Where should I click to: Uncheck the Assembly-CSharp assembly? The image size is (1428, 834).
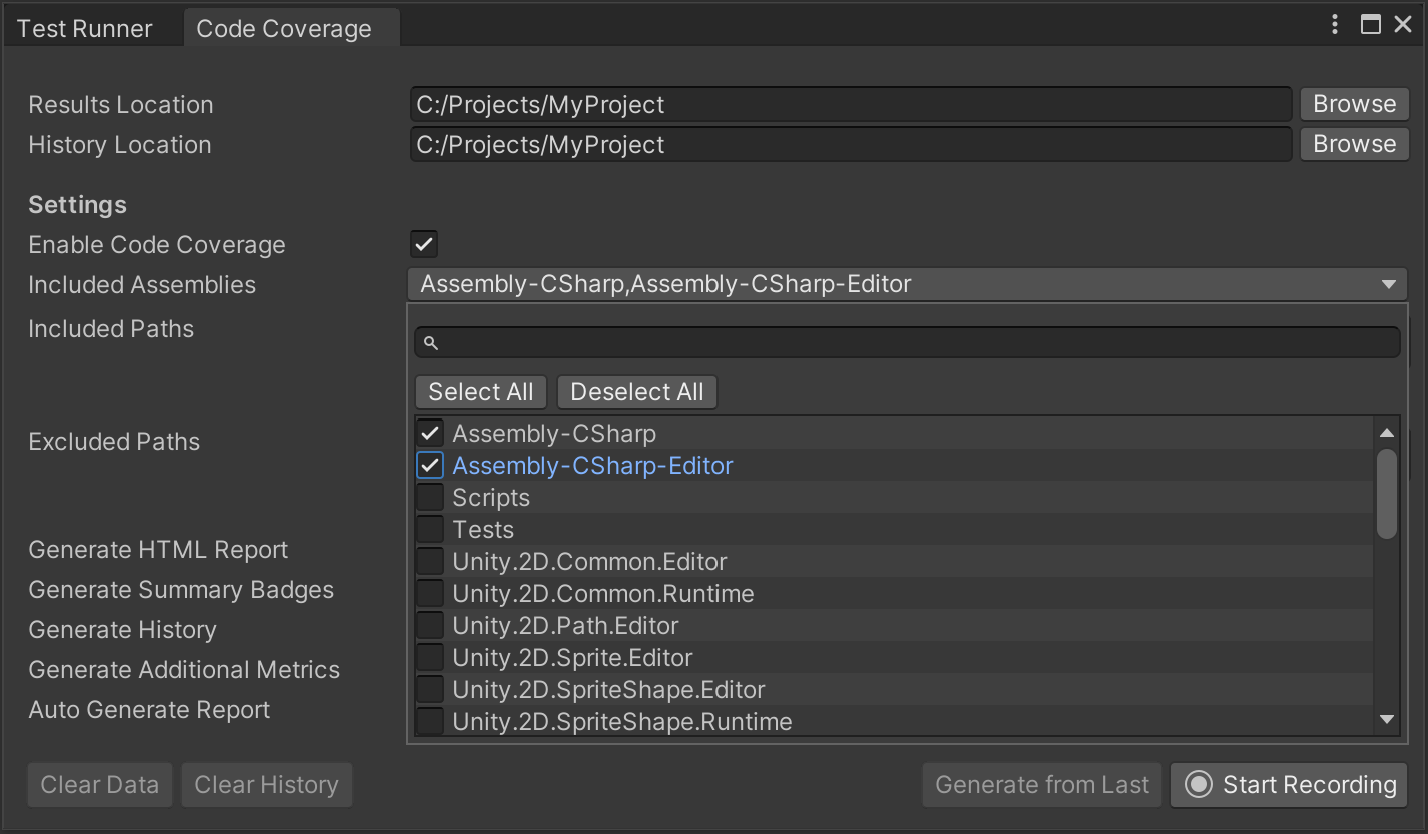point(429,432)
